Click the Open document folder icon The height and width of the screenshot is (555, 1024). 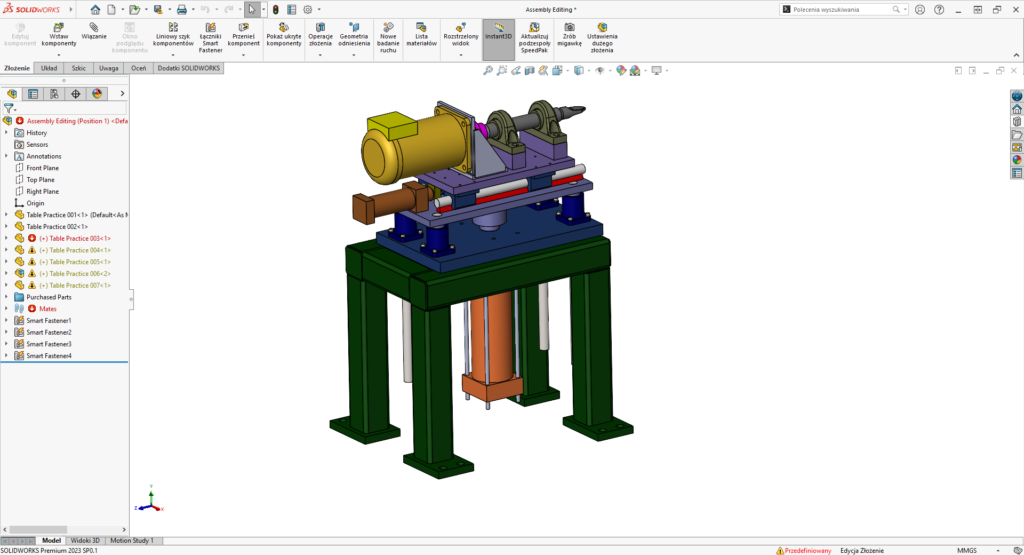[x=135, y=10]
